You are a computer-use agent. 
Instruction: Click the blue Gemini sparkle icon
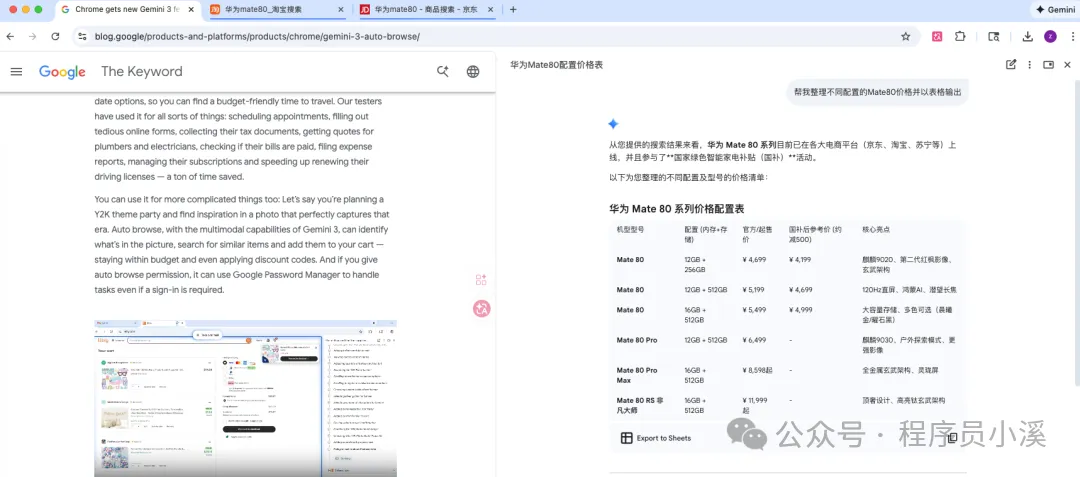(x=613, y=124)
